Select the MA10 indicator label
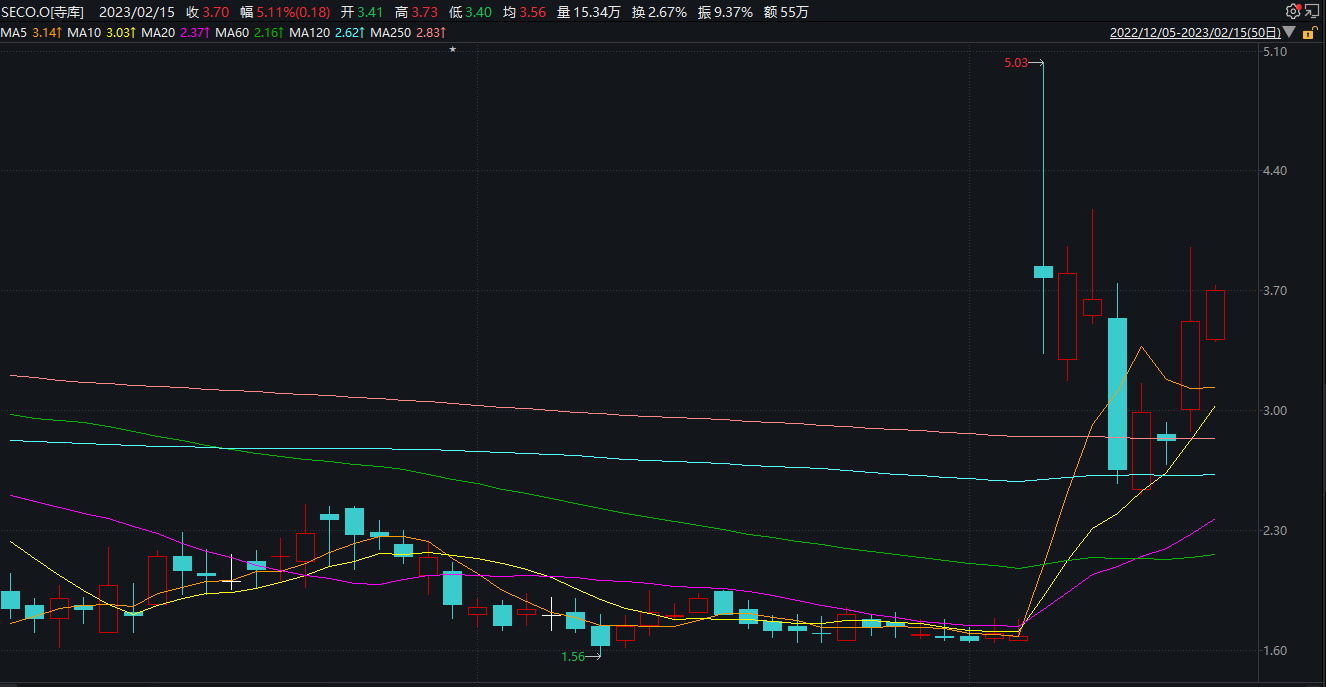Screen dimensions: 1326x687 pos(102,33)
